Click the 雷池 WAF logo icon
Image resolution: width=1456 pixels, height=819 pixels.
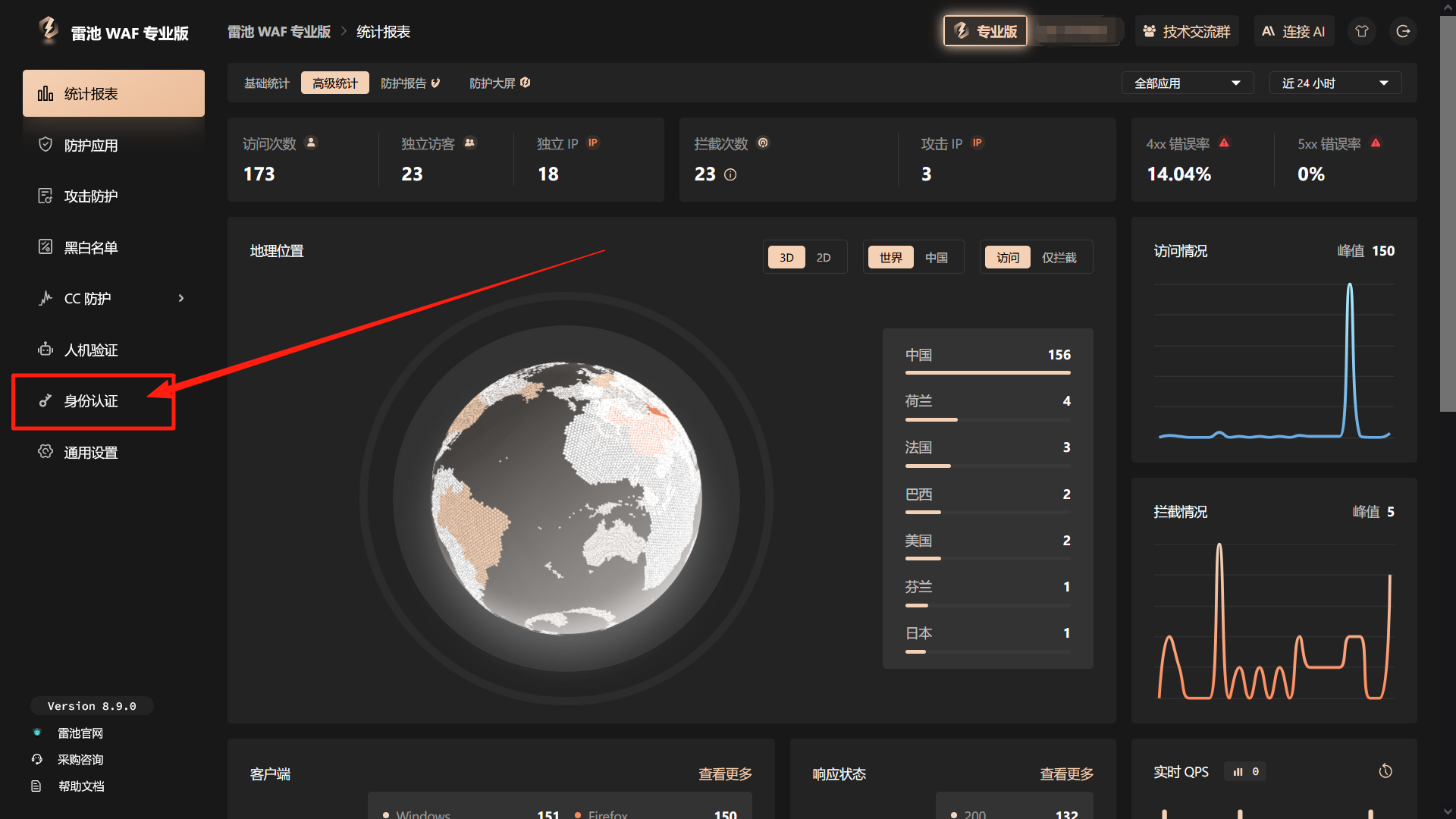[x=49, y=30]
